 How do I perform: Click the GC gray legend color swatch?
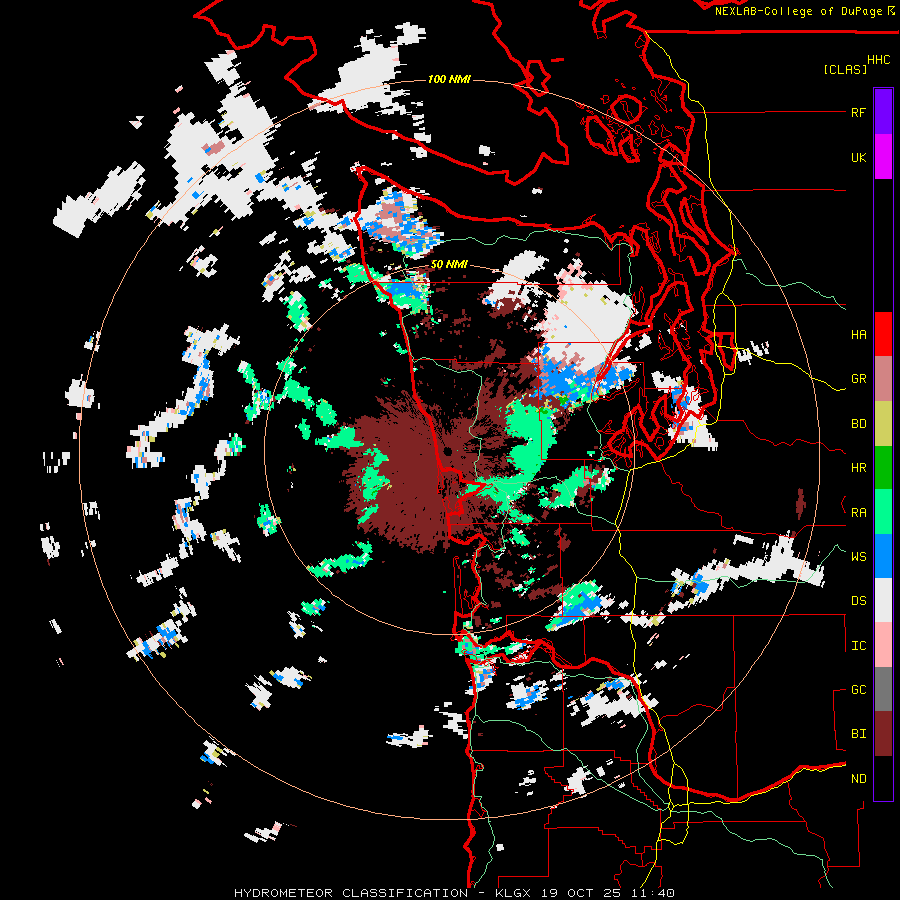click(883, 689)
